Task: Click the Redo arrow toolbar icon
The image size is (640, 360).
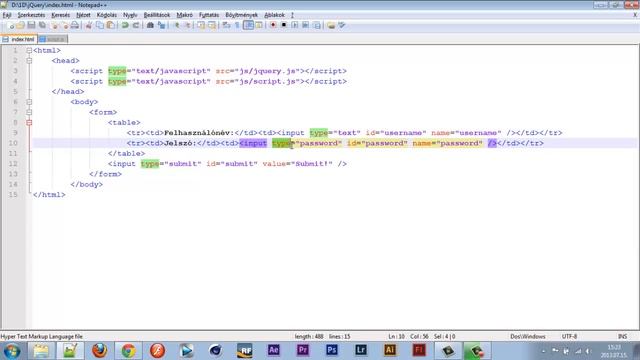Action: point(136,25)
